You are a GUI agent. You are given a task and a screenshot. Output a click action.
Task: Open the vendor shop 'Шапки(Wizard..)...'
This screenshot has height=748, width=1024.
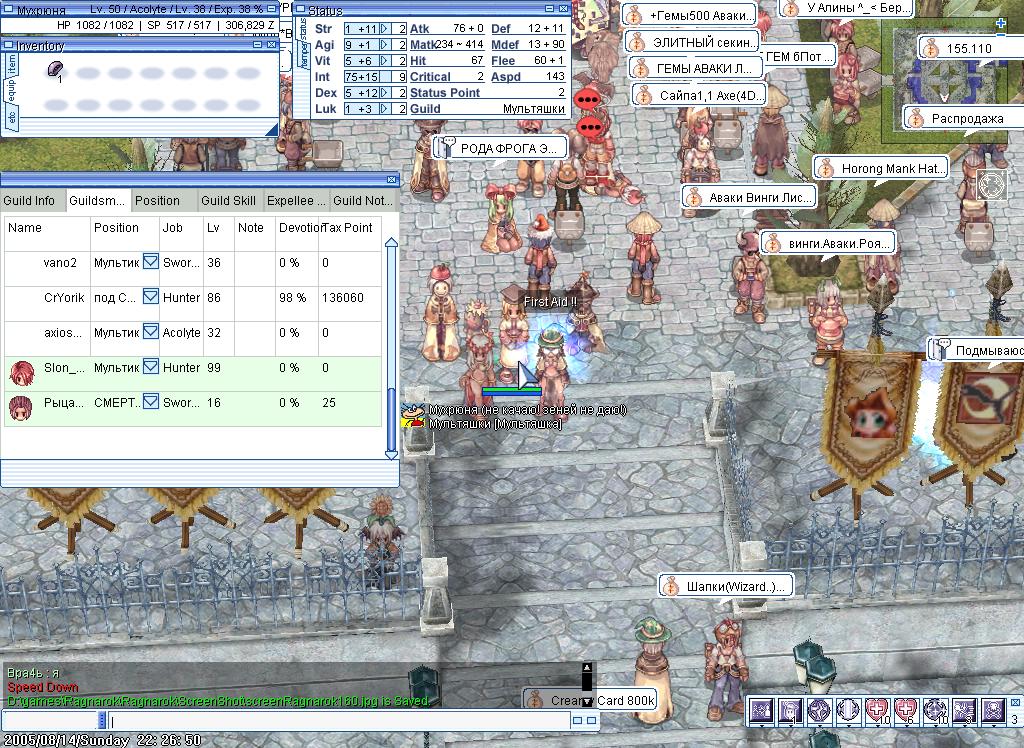726,587
